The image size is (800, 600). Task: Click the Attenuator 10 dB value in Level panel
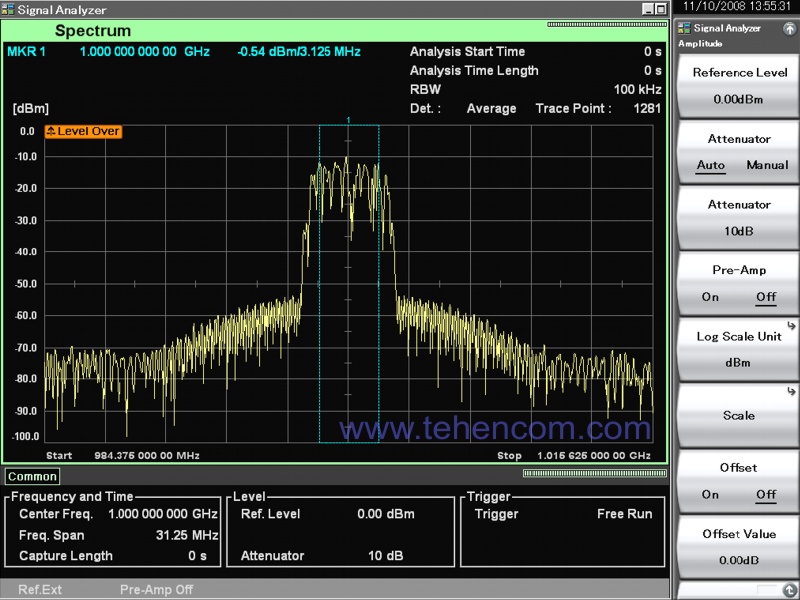[x=385, y=556]
